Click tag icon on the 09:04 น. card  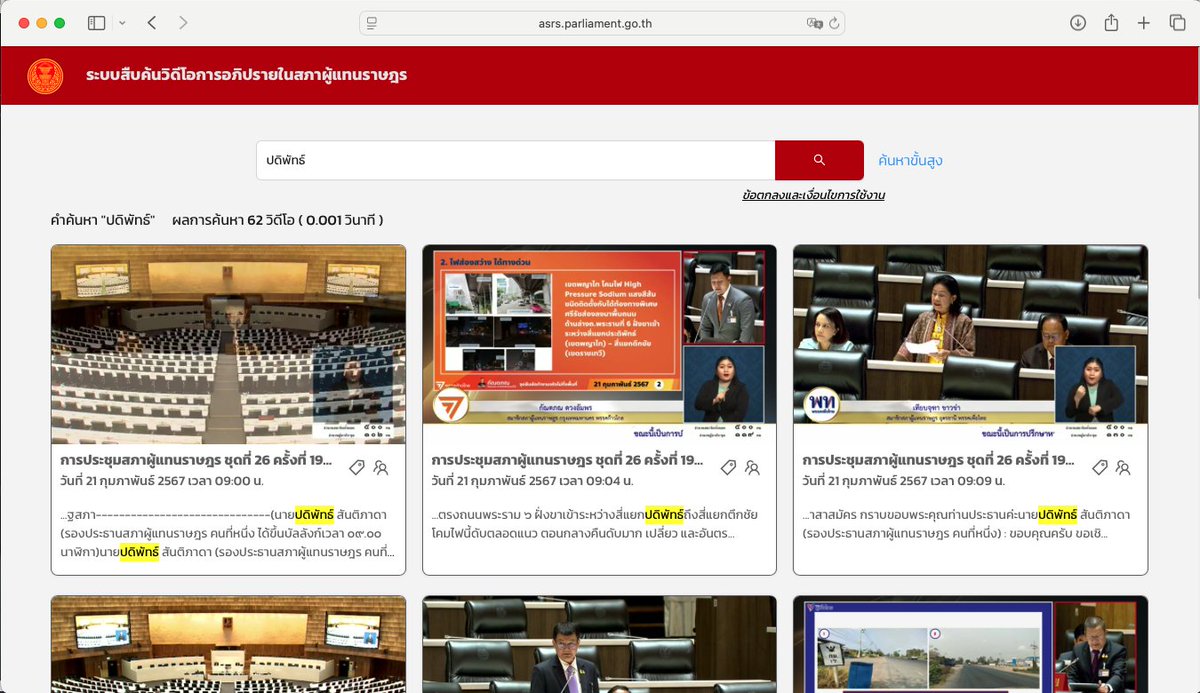(x=728, y=467)
